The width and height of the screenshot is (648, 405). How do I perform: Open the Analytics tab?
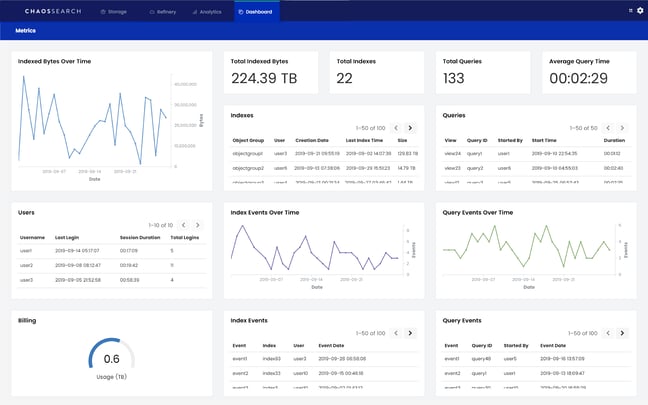(x=207, y=11)
